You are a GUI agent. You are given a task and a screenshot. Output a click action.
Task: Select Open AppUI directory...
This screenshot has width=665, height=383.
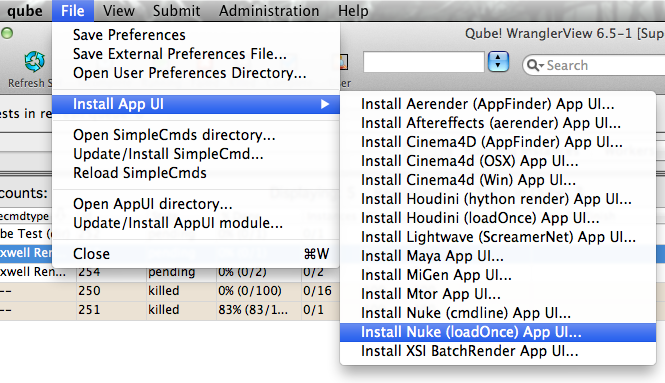[196, 204]
